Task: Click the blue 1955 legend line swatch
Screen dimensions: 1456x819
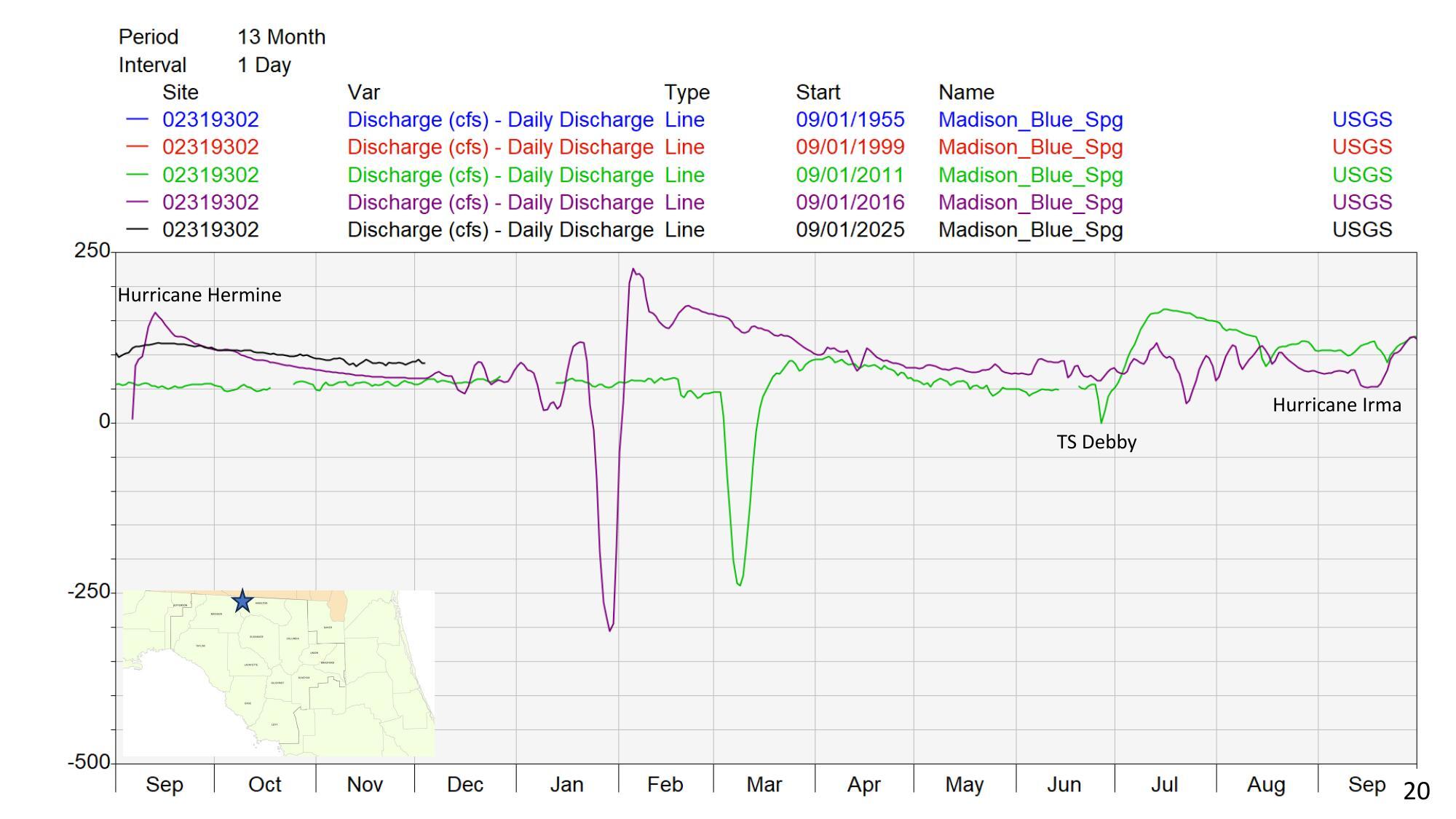Action: (137, 119)
